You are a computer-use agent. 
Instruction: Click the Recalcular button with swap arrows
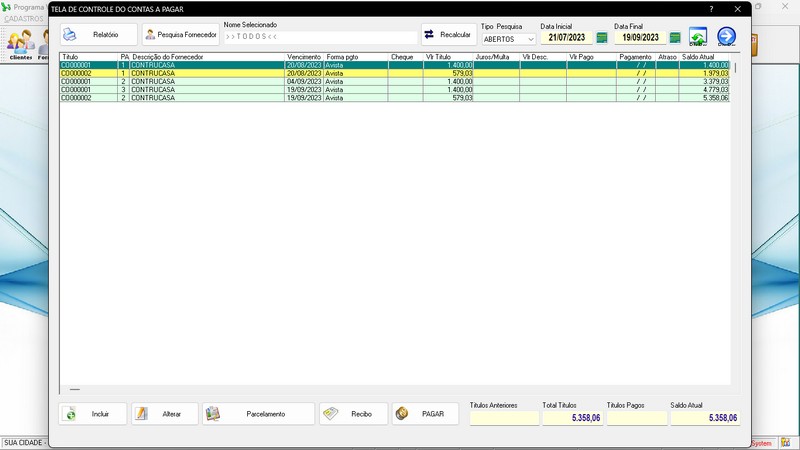(448, 35)
